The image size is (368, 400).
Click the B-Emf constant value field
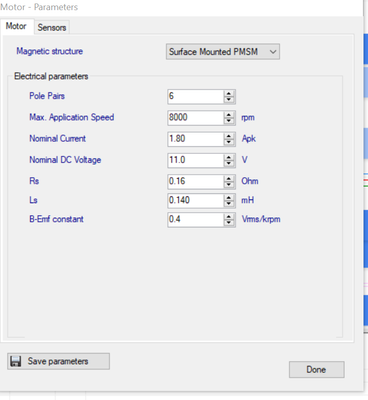click(195, 220)
